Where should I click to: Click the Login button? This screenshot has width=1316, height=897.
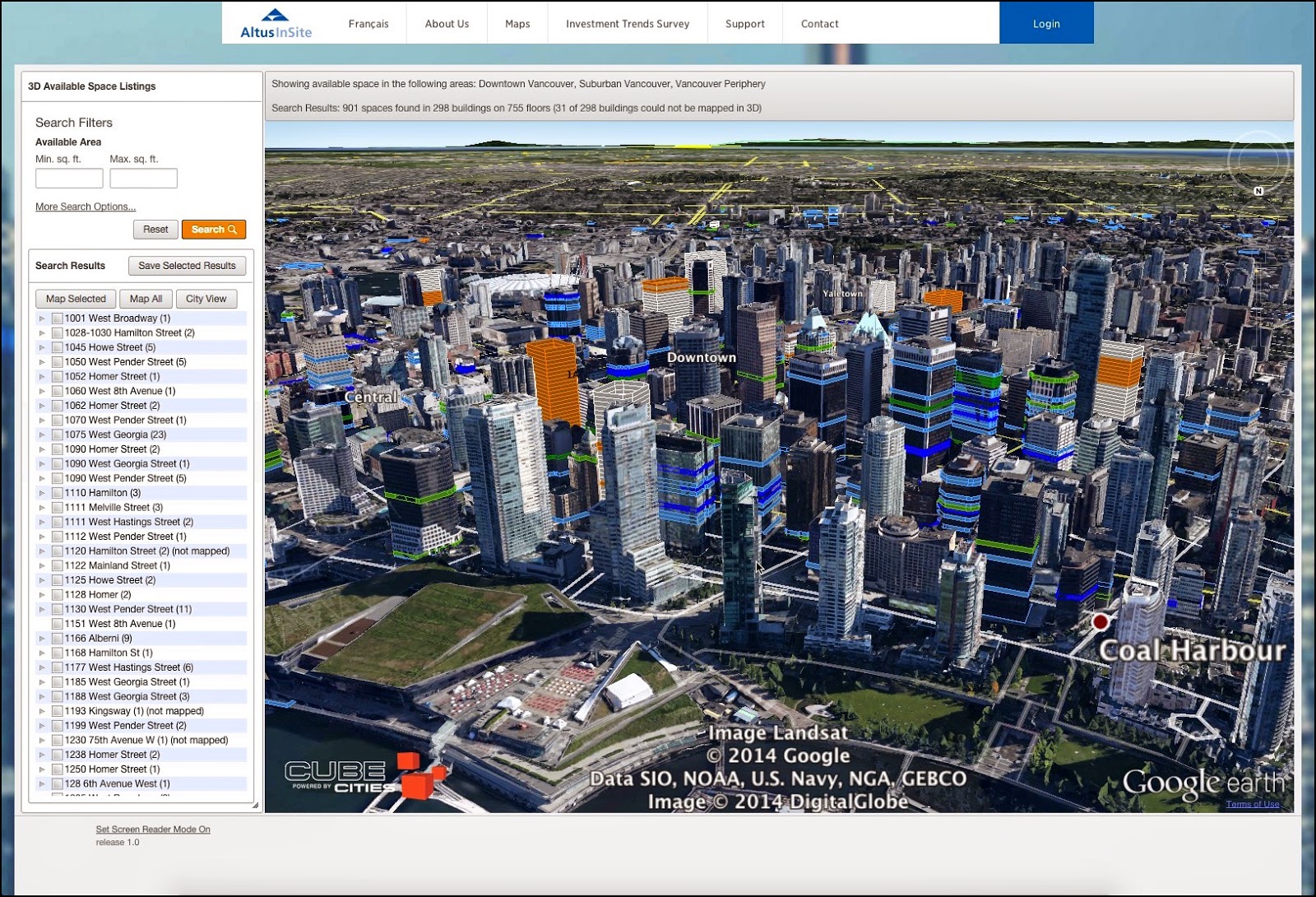point(1046,23)
